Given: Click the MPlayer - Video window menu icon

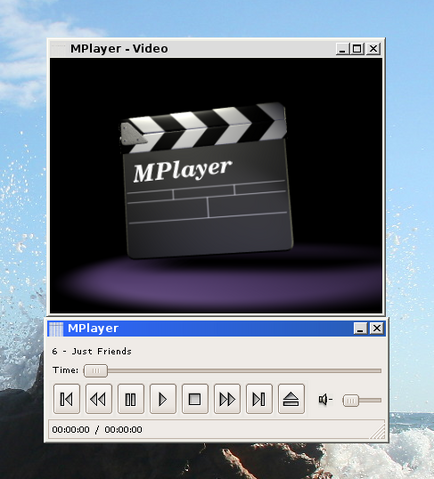Looking at the screenshot, I should (x=59, y=49).
